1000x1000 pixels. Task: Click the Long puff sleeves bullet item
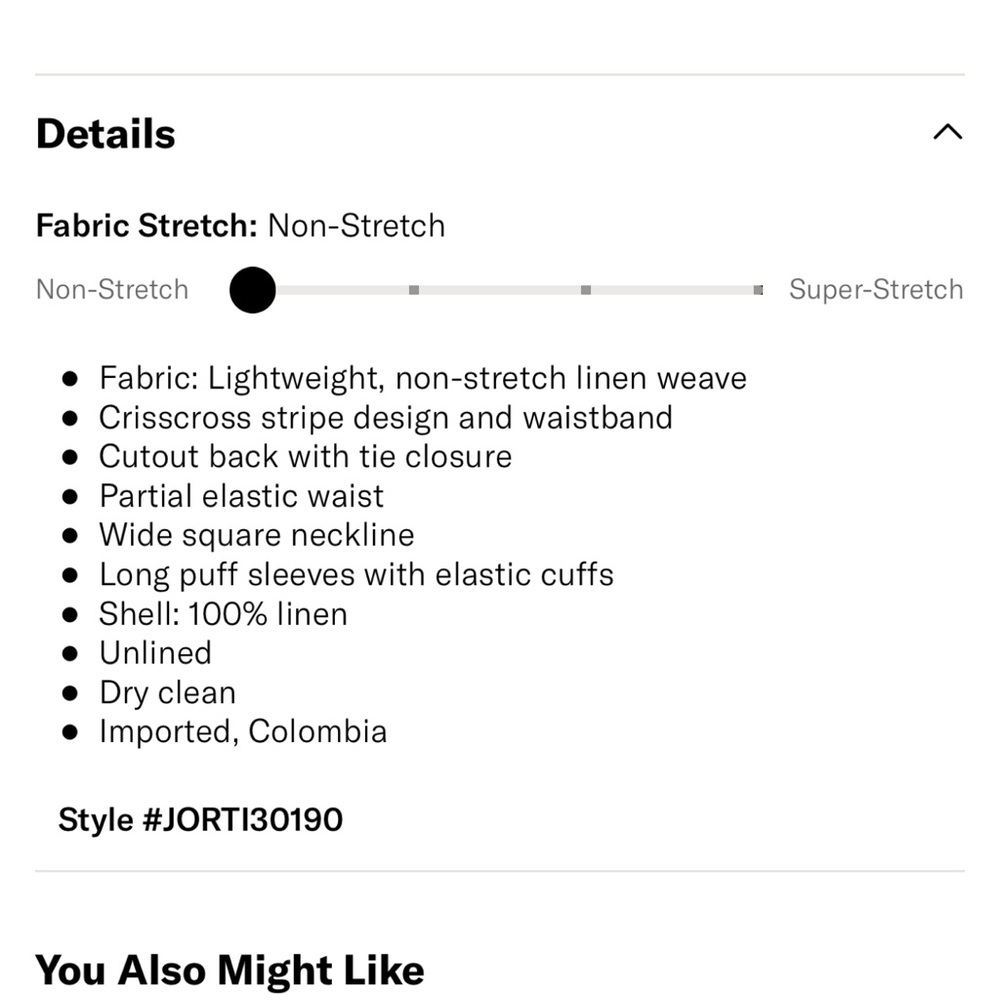357,575
